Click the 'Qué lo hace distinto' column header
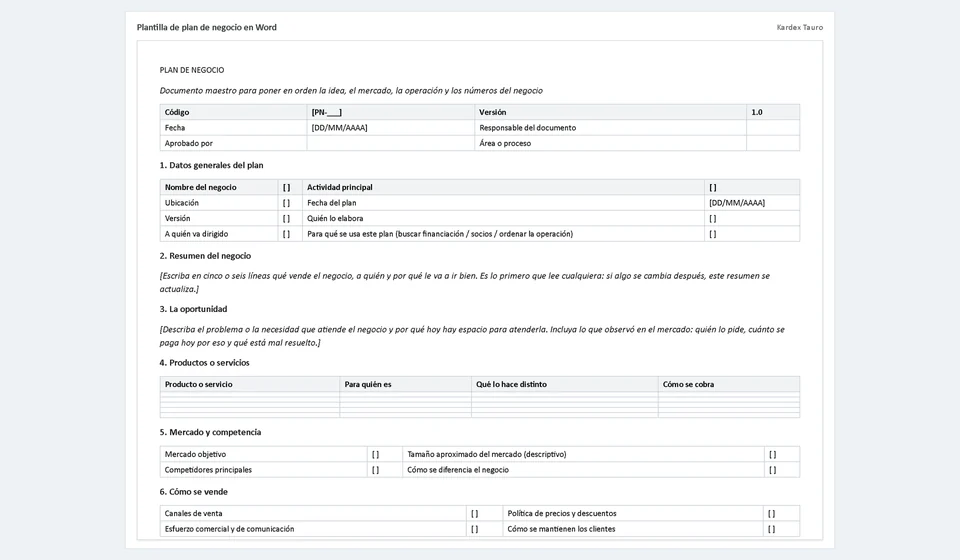This screenshot has width=960, height=560. coord(564,384)
